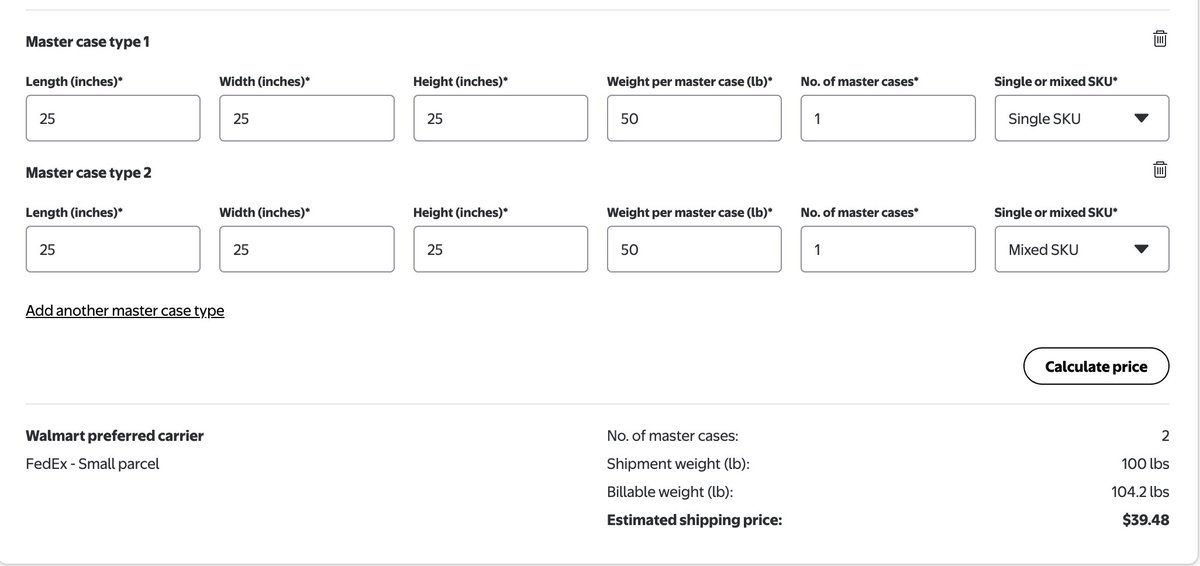Click the estimated shipping price $39.48
The height and width of the screenshot is (566, 1200).
[1145, 520]
